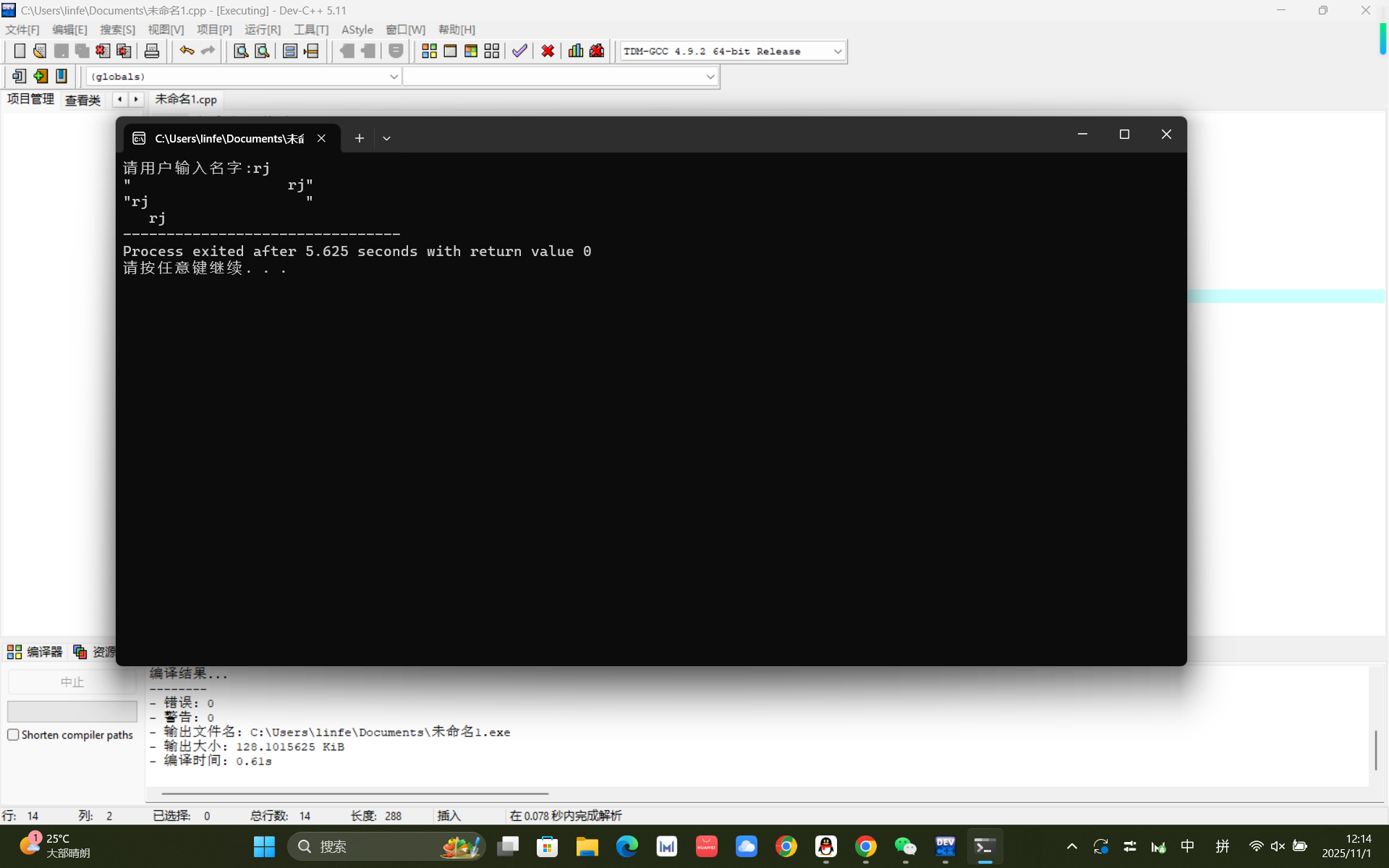Screen dimensions: 1389x868
Task: Click the syntax check checkmark icon
Action: 519,51
